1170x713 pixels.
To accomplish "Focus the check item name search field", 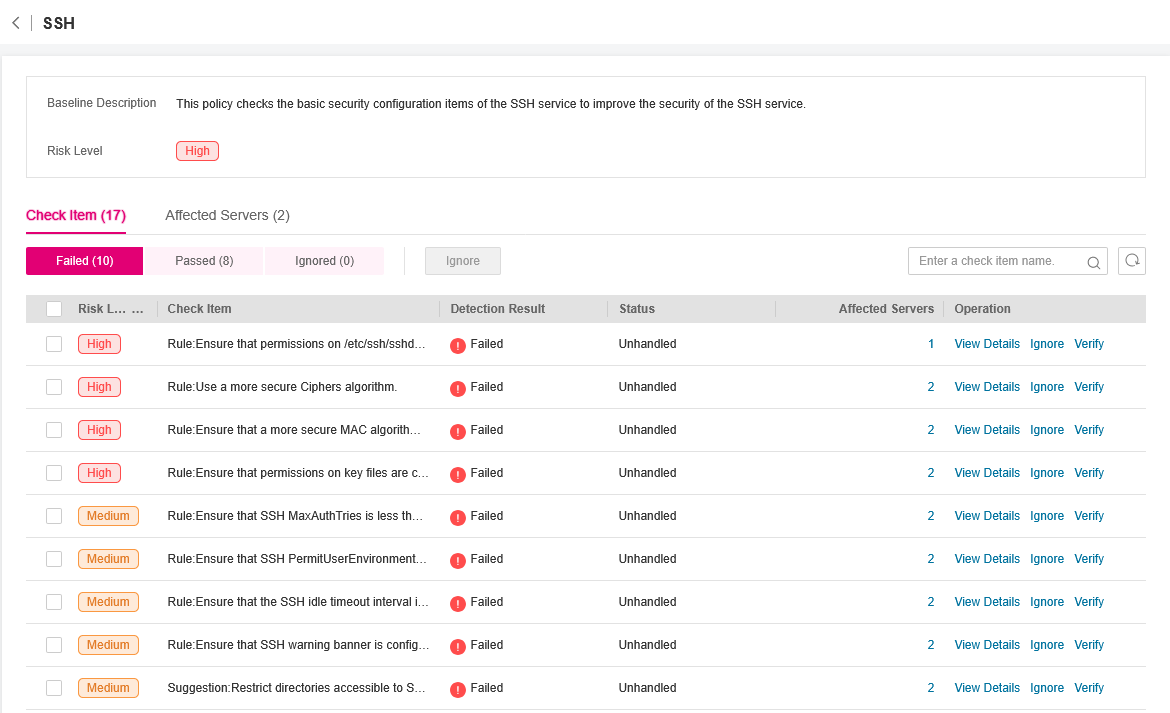I will coord(998,261).
